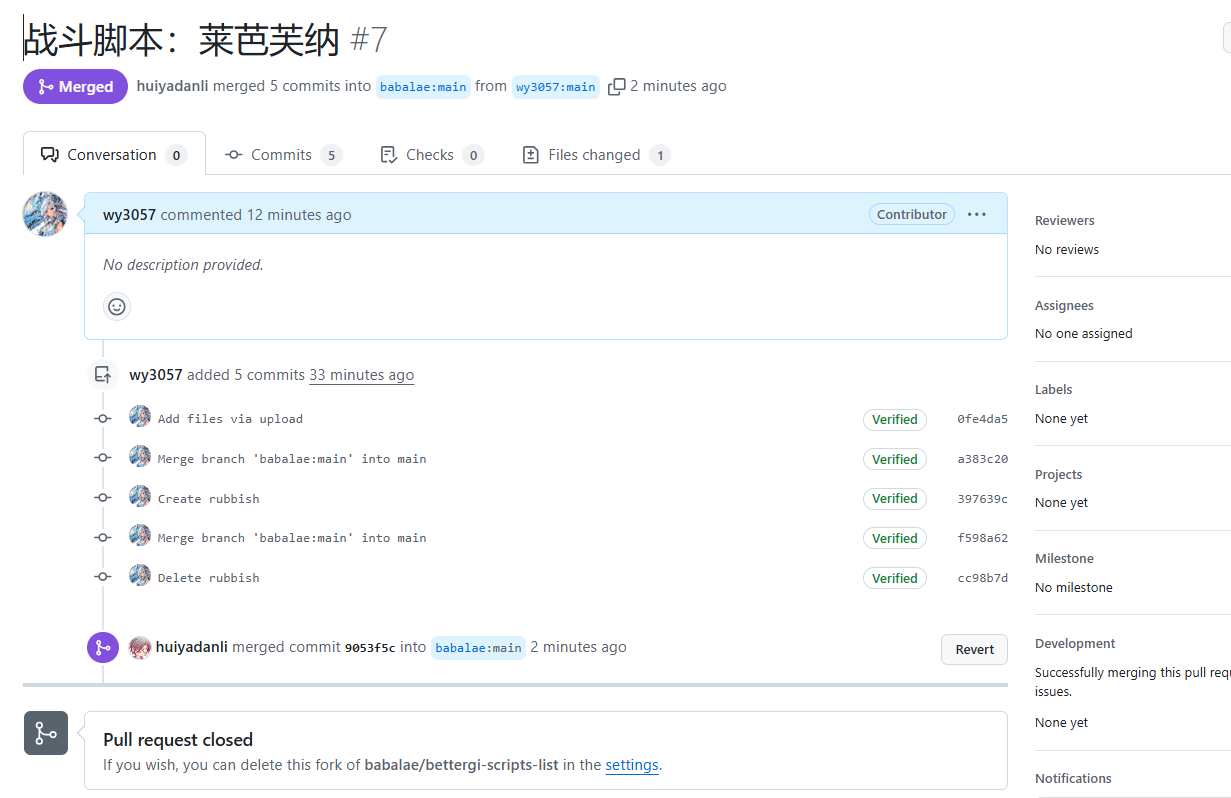
Task: Click the purple Merged status badge
Action: click(76, 87)
